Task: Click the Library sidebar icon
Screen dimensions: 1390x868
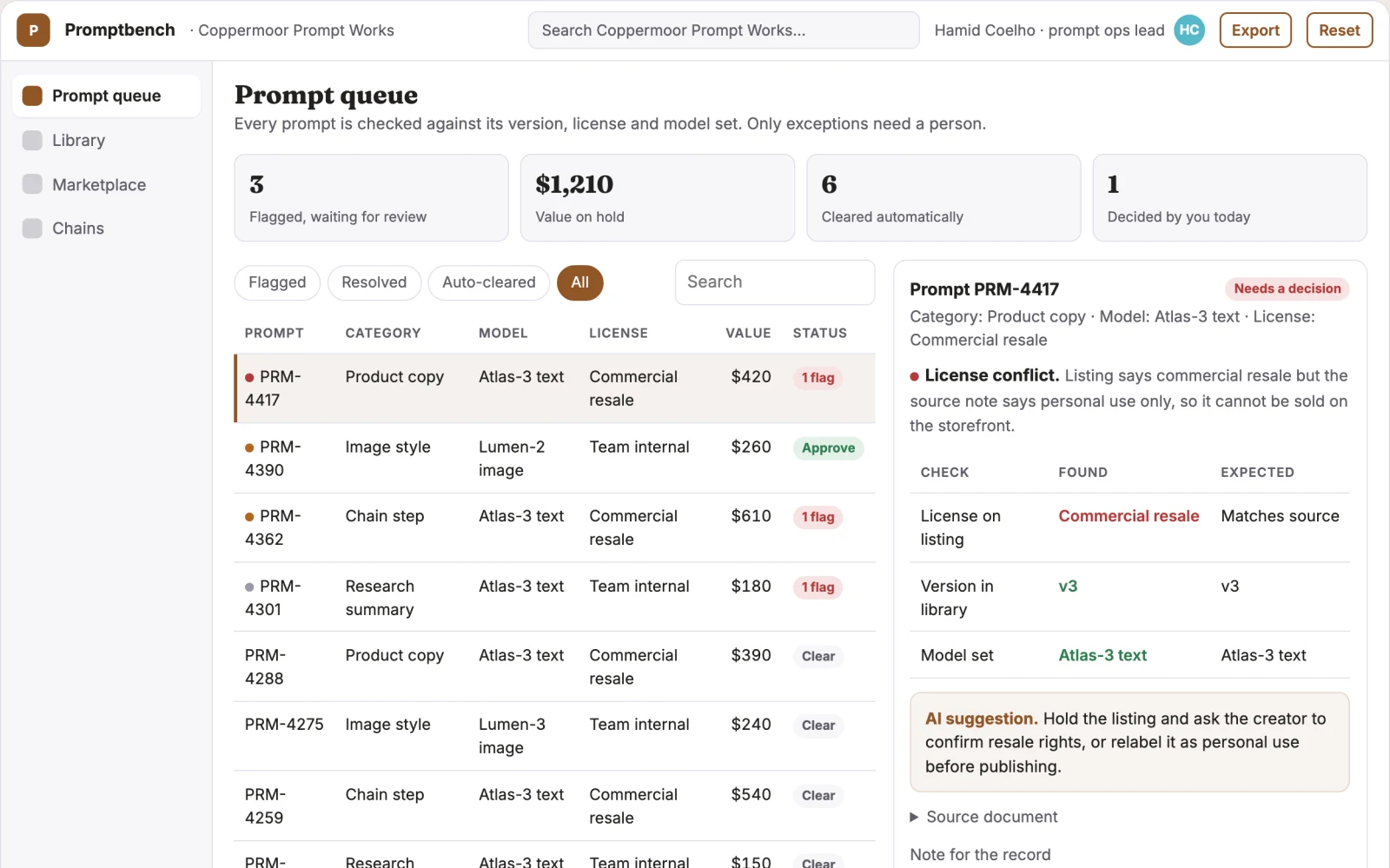Action: (x=32, y=140)
